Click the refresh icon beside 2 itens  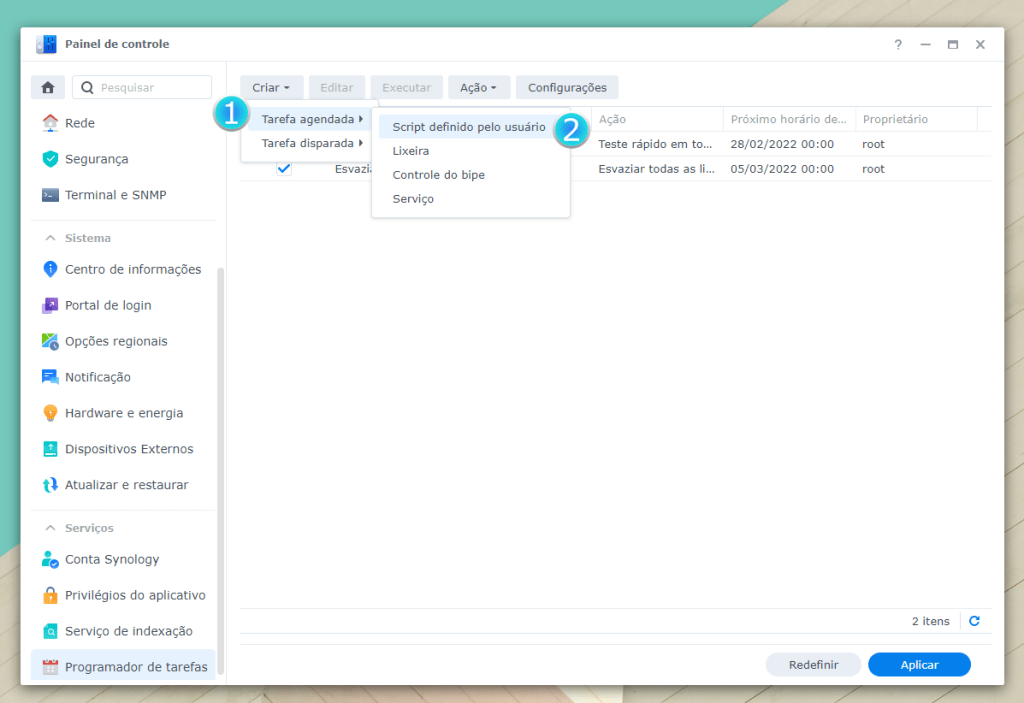click(x=974, y=621)
